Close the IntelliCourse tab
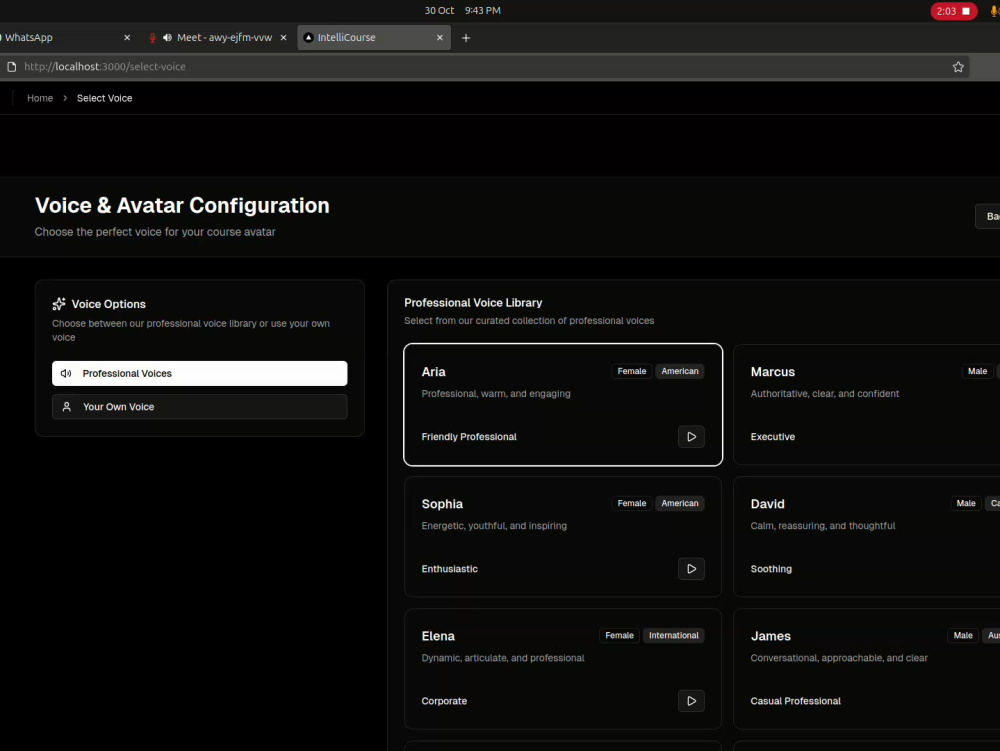Screen dimensions: 1000x751 click(x=439, y=38)
